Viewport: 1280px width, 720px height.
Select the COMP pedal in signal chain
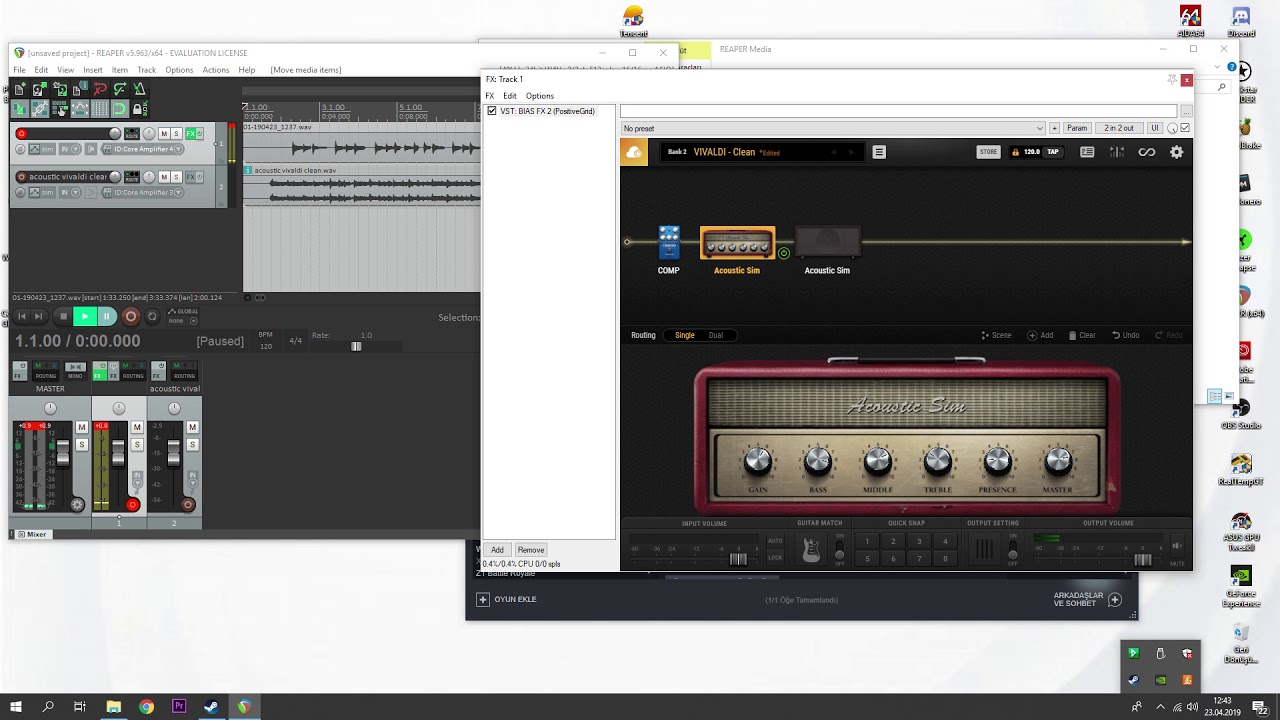click(x=669, y=243)
